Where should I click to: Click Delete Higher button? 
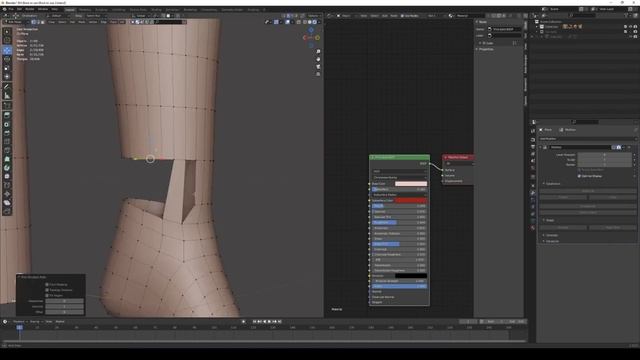[x=587, y=213]
